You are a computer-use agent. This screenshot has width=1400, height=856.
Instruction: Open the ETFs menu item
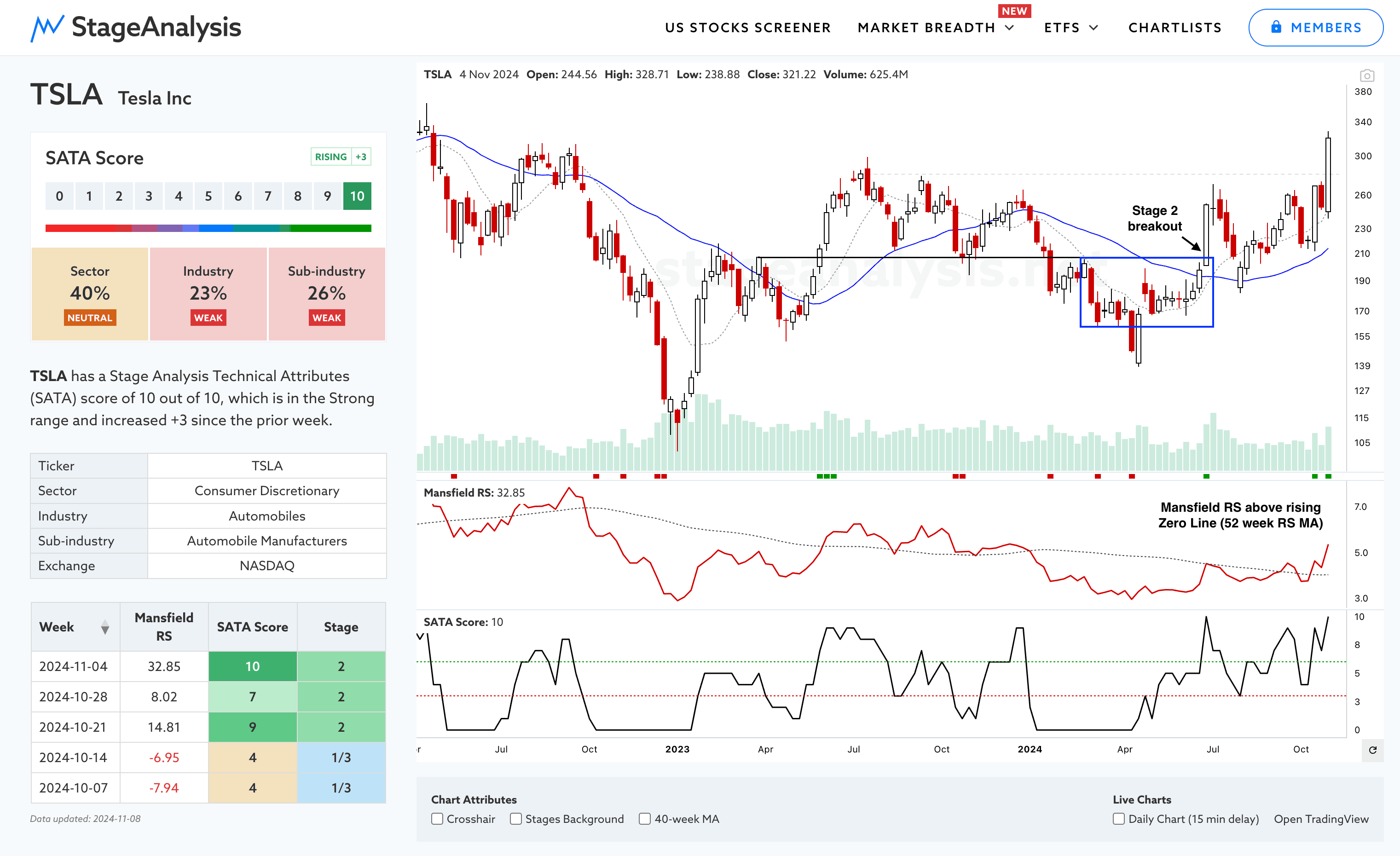pos(1062,27)
